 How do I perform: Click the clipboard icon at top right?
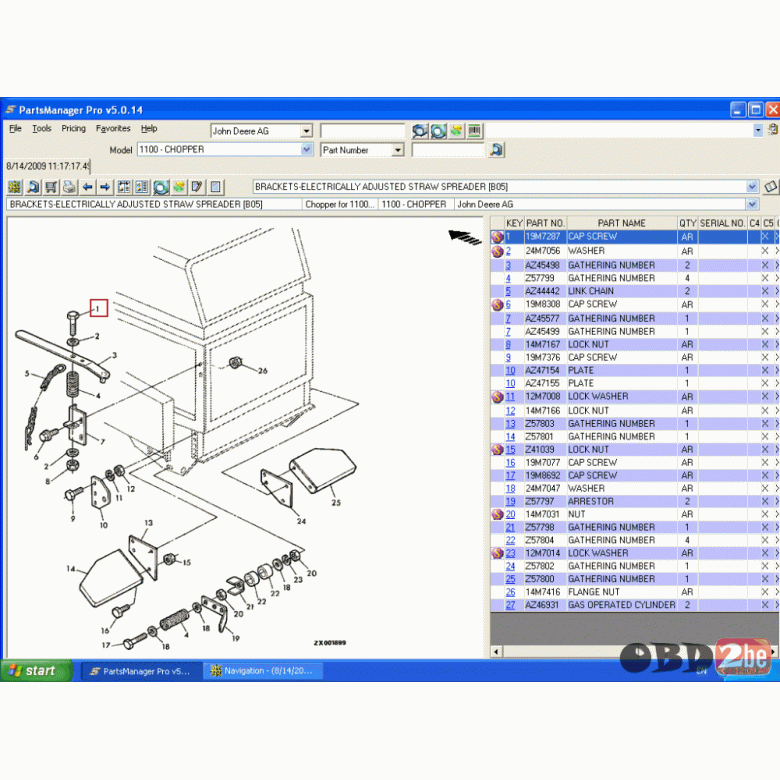773,130
